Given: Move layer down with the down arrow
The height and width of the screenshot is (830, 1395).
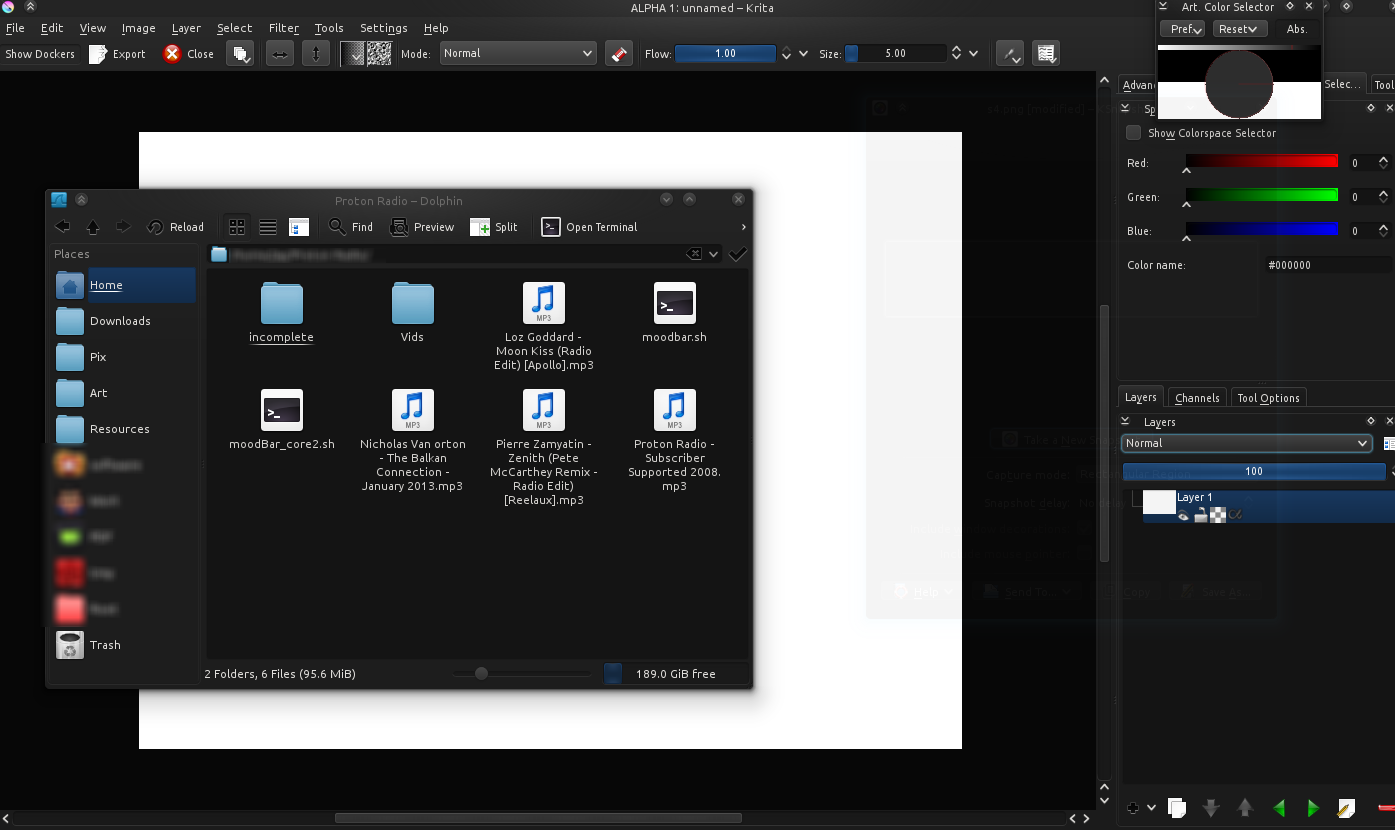Looking at the screenshot, I should [x=1211, y=807].
